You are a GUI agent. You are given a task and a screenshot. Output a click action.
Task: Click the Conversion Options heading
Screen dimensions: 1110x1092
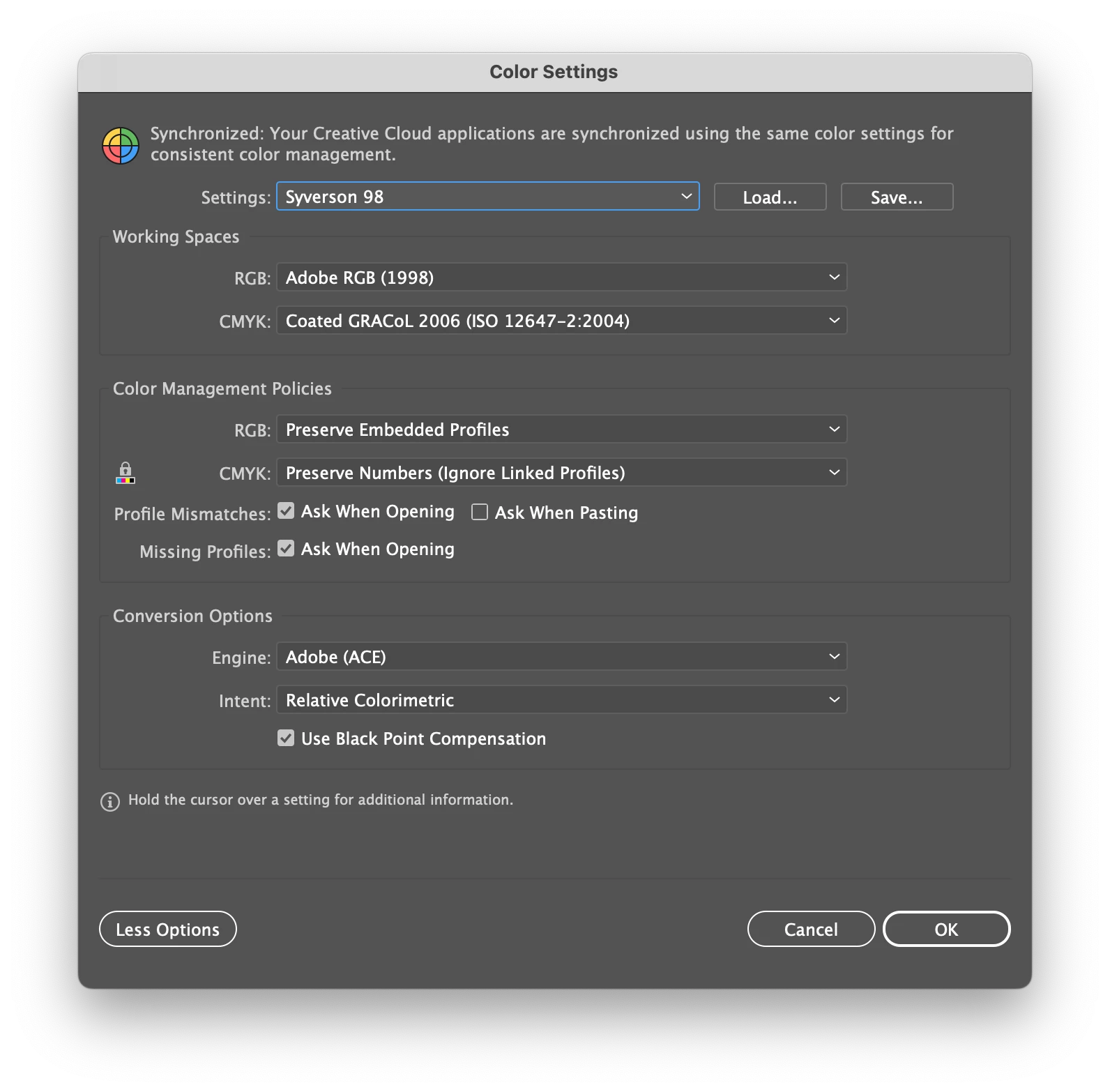(x=193, y=616)
